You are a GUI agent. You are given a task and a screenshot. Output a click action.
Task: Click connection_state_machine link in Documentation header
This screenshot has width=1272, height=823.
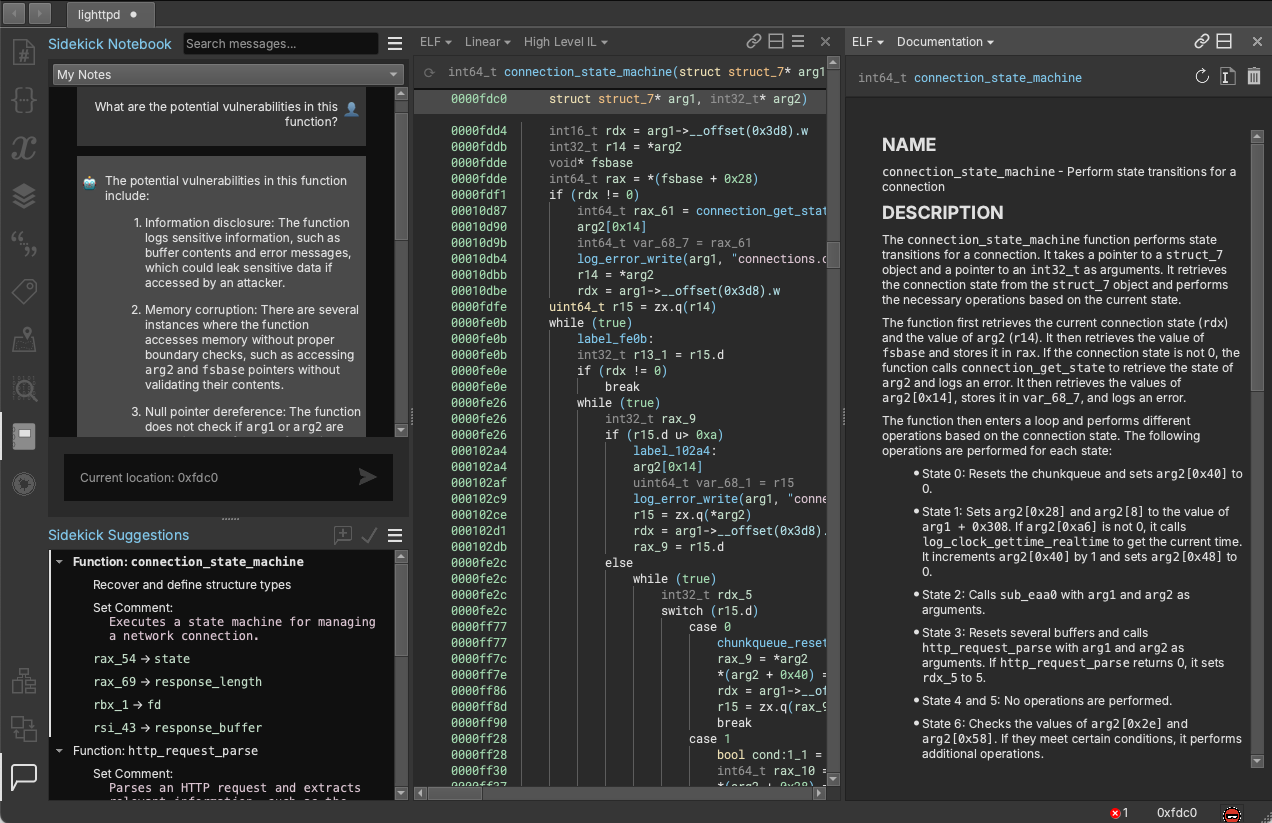[x=998, y=78]
